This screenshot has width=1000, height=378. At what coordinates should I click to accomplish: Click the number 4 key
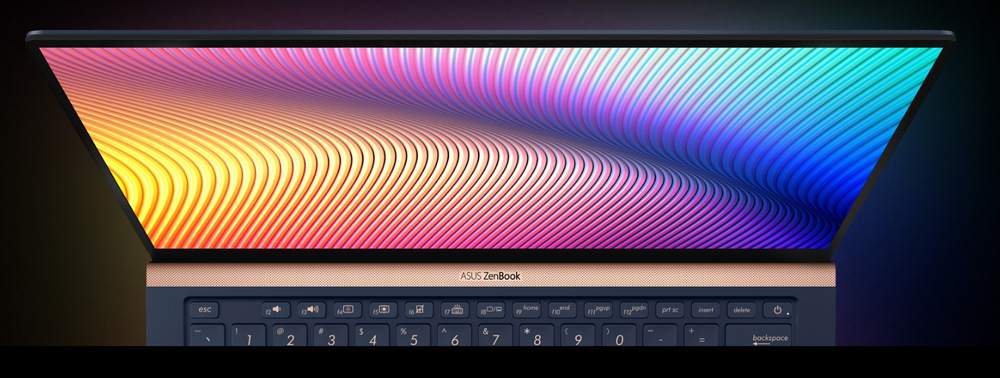pyautogui.click(x=372, y=335)
